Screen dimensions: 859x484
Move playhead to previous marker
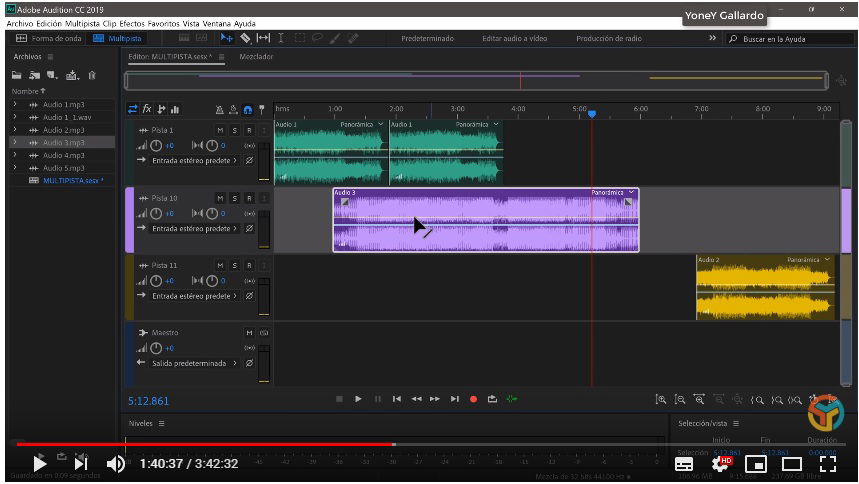pyautogui.click(x=397, y=399)
